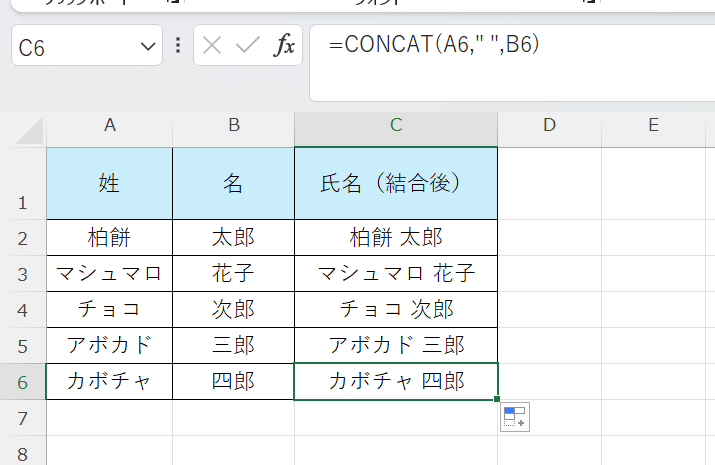The width and height of the screenshot is (715, 465).
Task: Click the Insert Function fx icon
Action: 285,46
